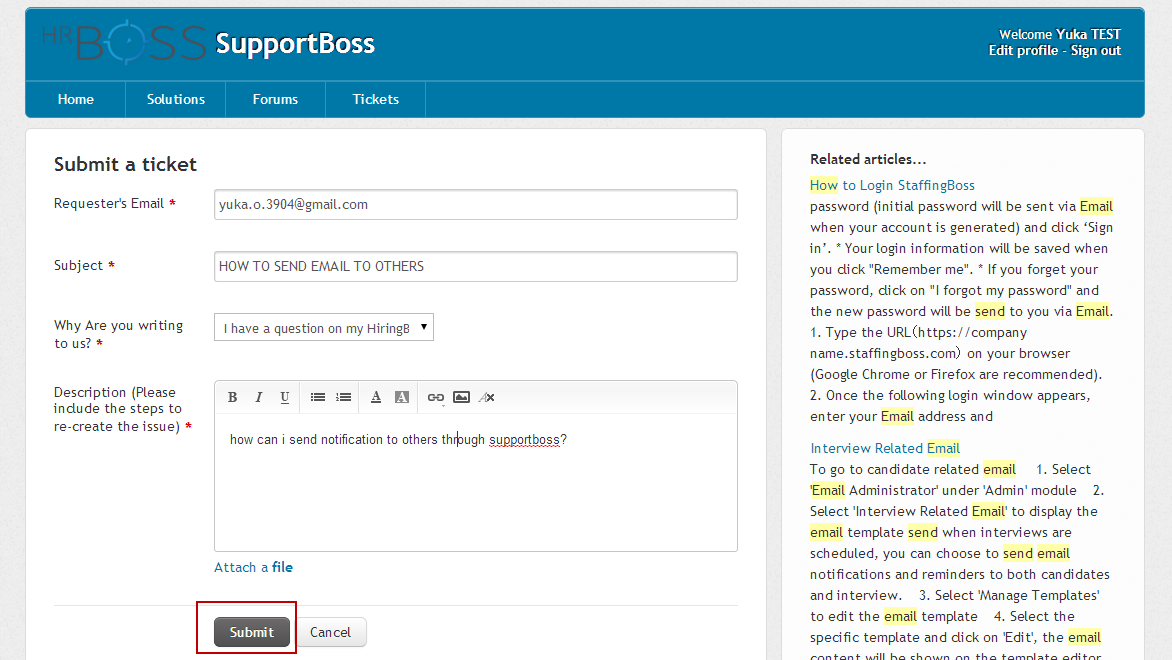
Task: Open the text background color picker
Action: point(402,397)
